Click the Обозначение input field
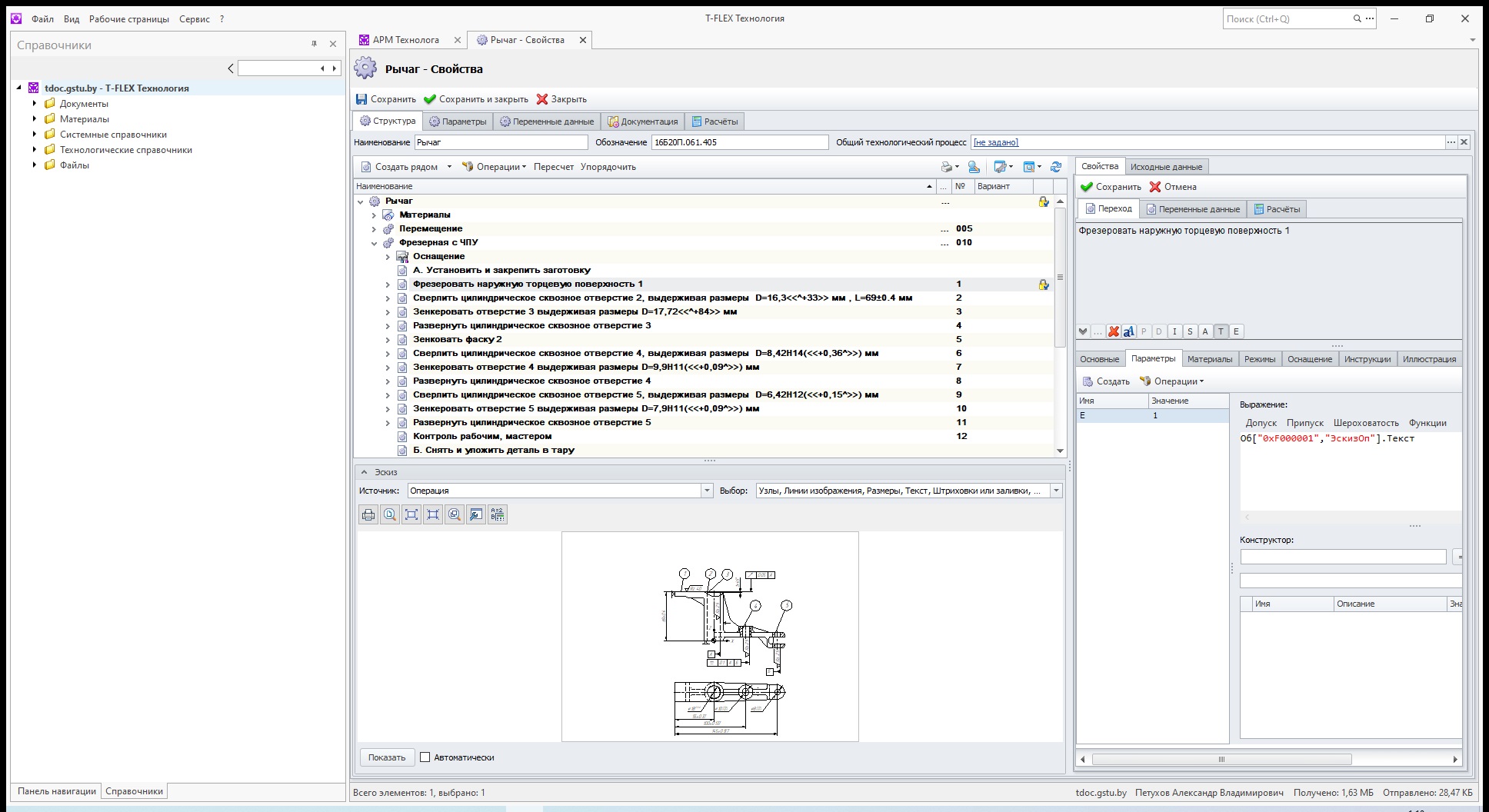 (x=738, y=142)
